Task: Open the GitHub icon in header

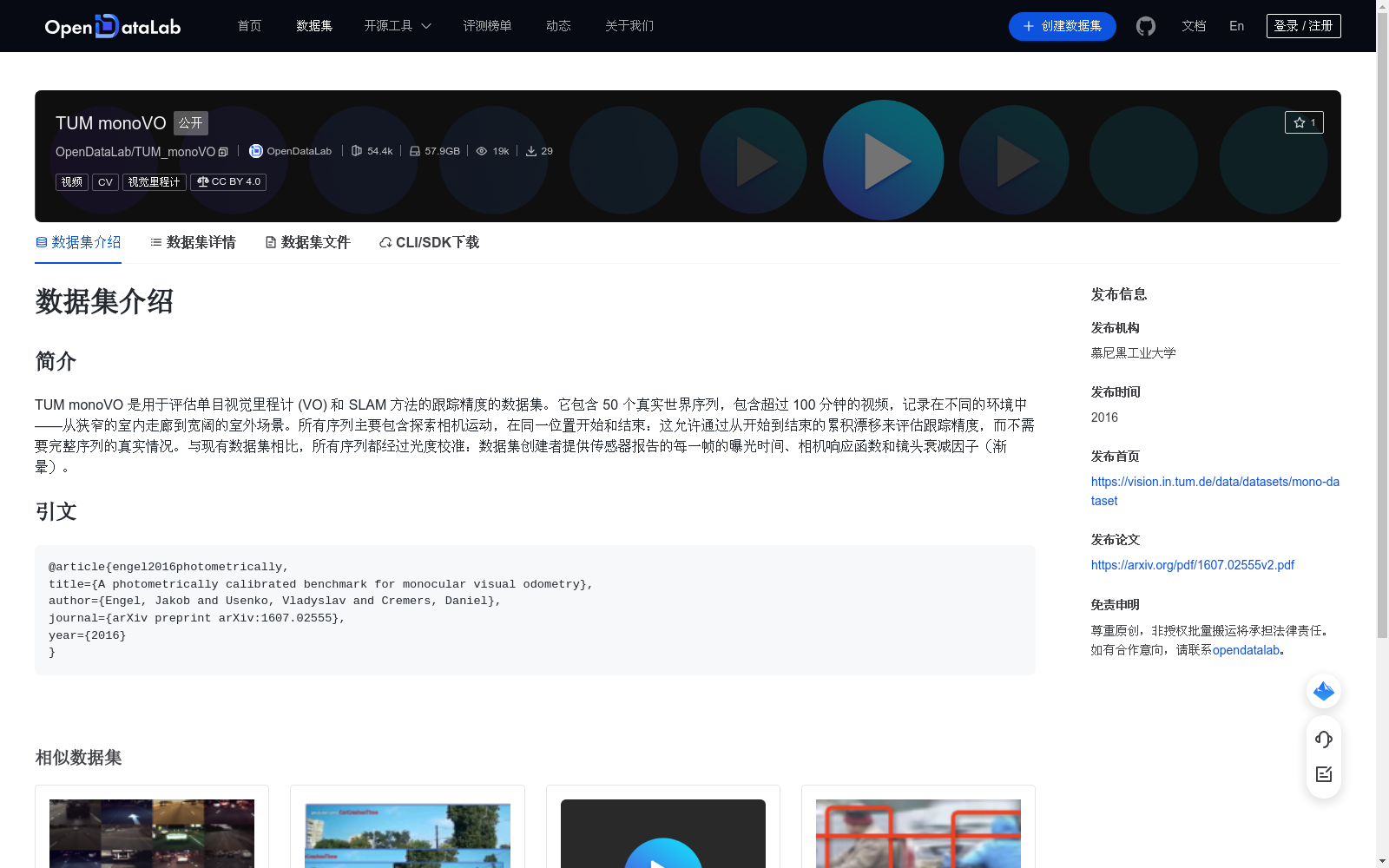Action: click(x=1146, y=26)
